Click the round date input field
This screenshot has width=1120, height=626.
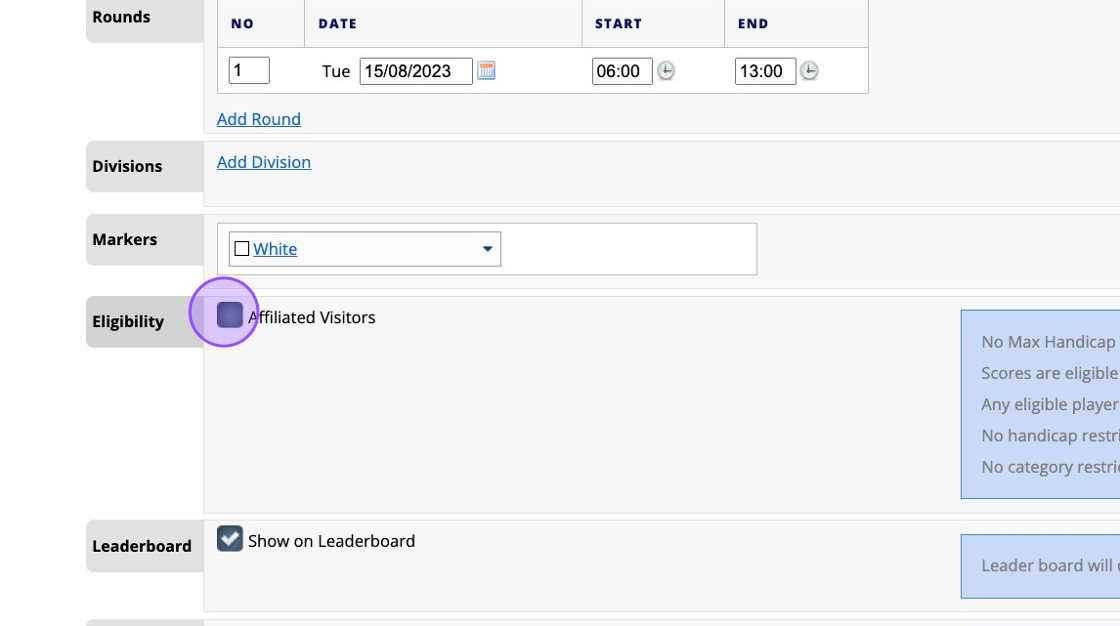click(x=416, y=71)
